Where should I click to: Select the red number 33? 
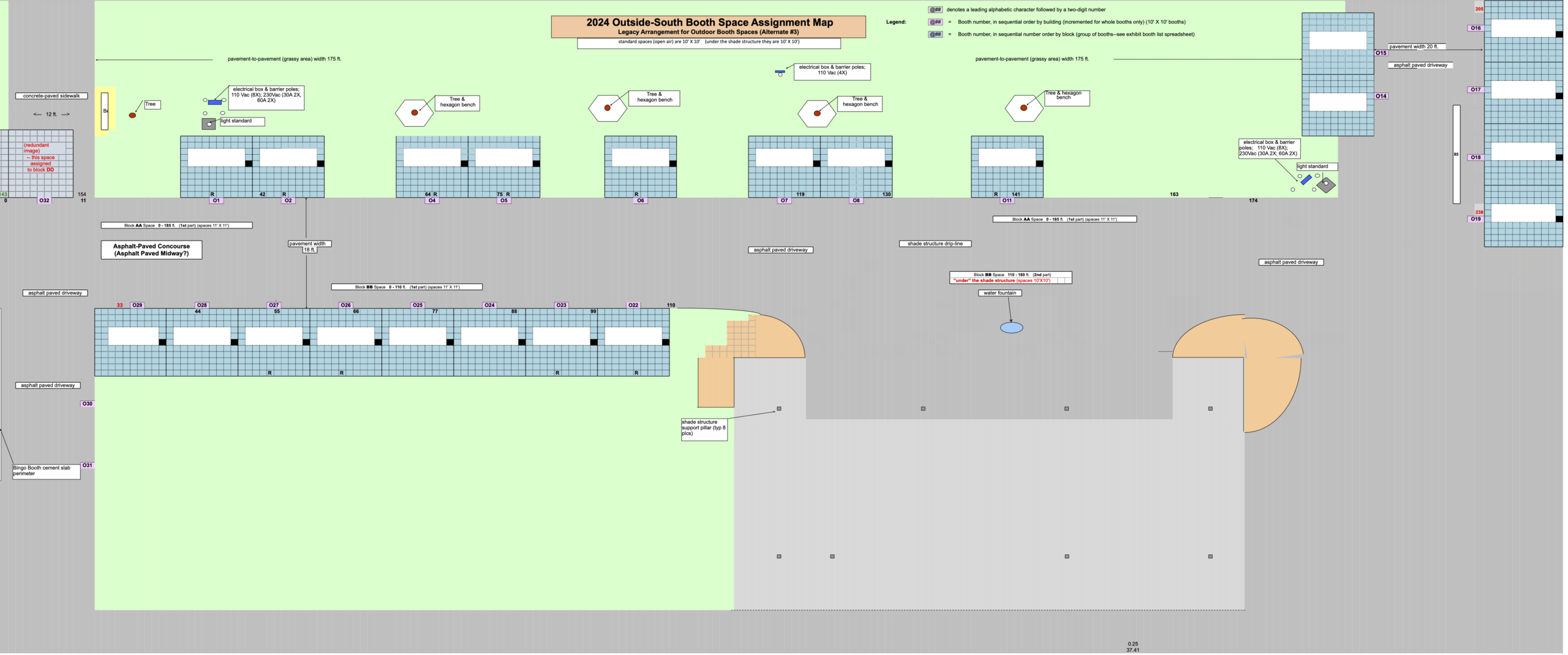click(120, 305)
